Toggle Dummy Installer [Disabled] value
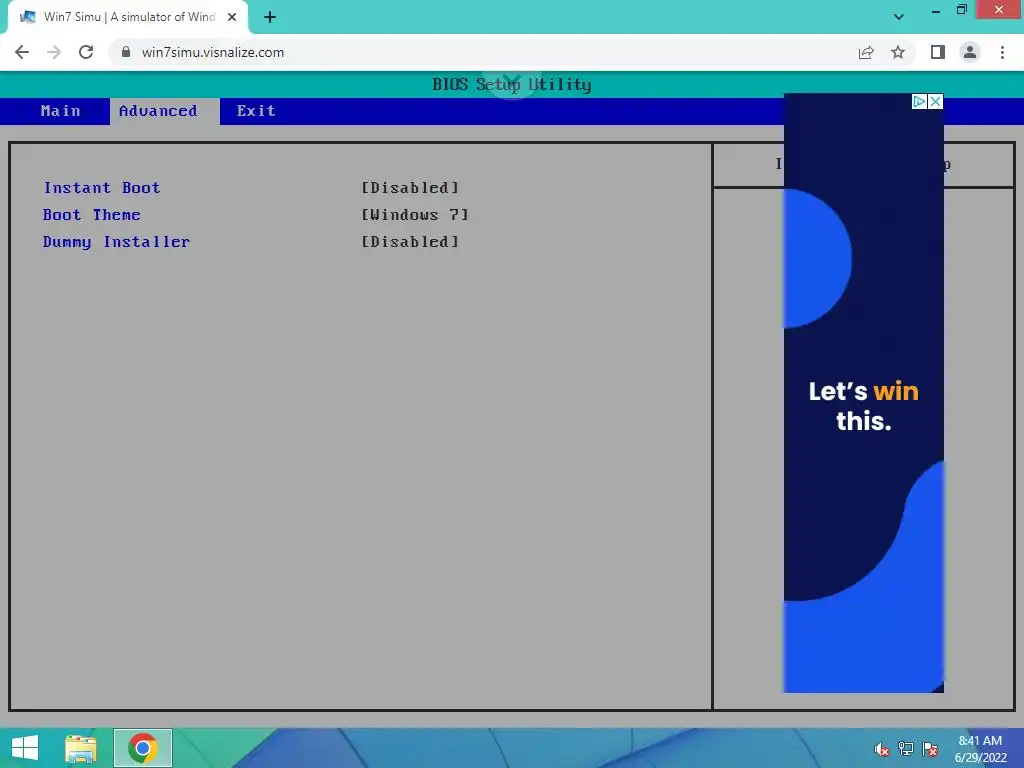This screenshot has width=1024, height=768. (410, 242)
